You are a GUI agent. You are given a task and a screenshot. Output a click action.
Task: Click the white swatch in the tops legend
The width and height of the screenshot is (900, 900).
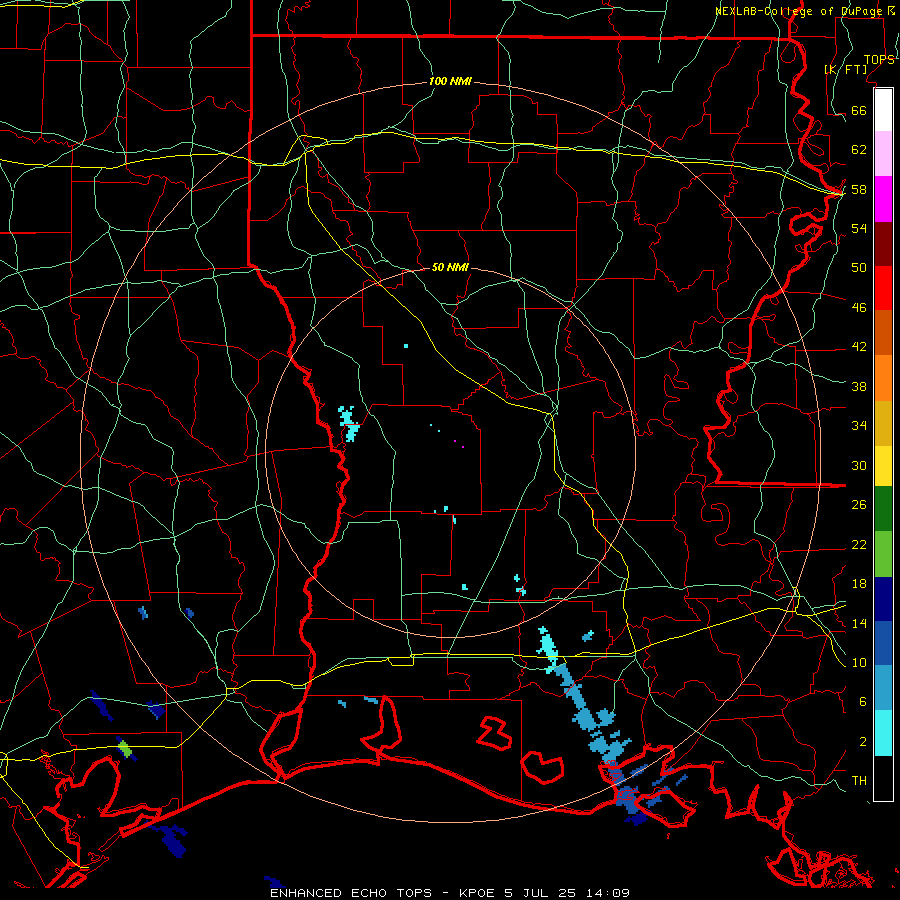click(883, 110)
